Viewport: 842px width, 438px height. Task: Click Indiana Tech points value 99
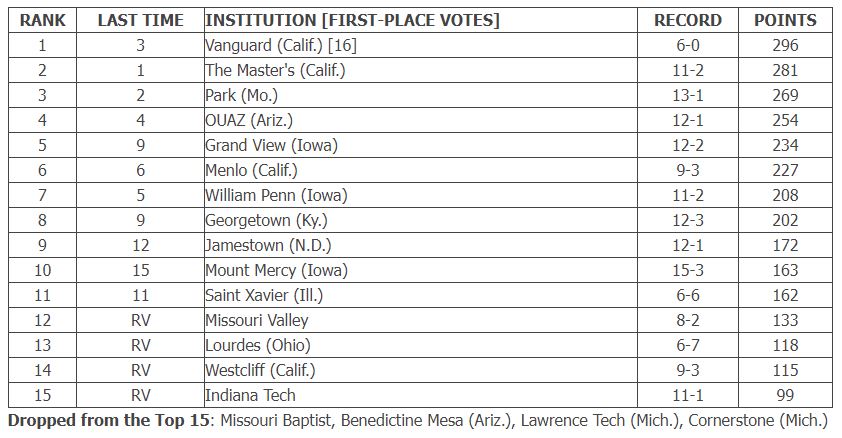785,395
